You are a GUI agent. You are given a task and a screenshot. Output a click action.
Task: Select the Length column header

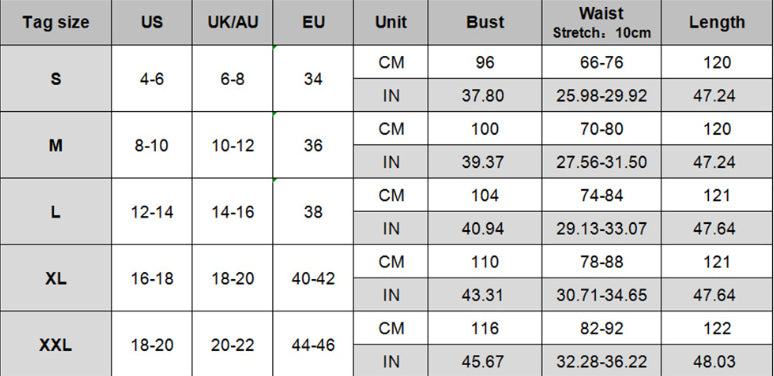point(717,22)
